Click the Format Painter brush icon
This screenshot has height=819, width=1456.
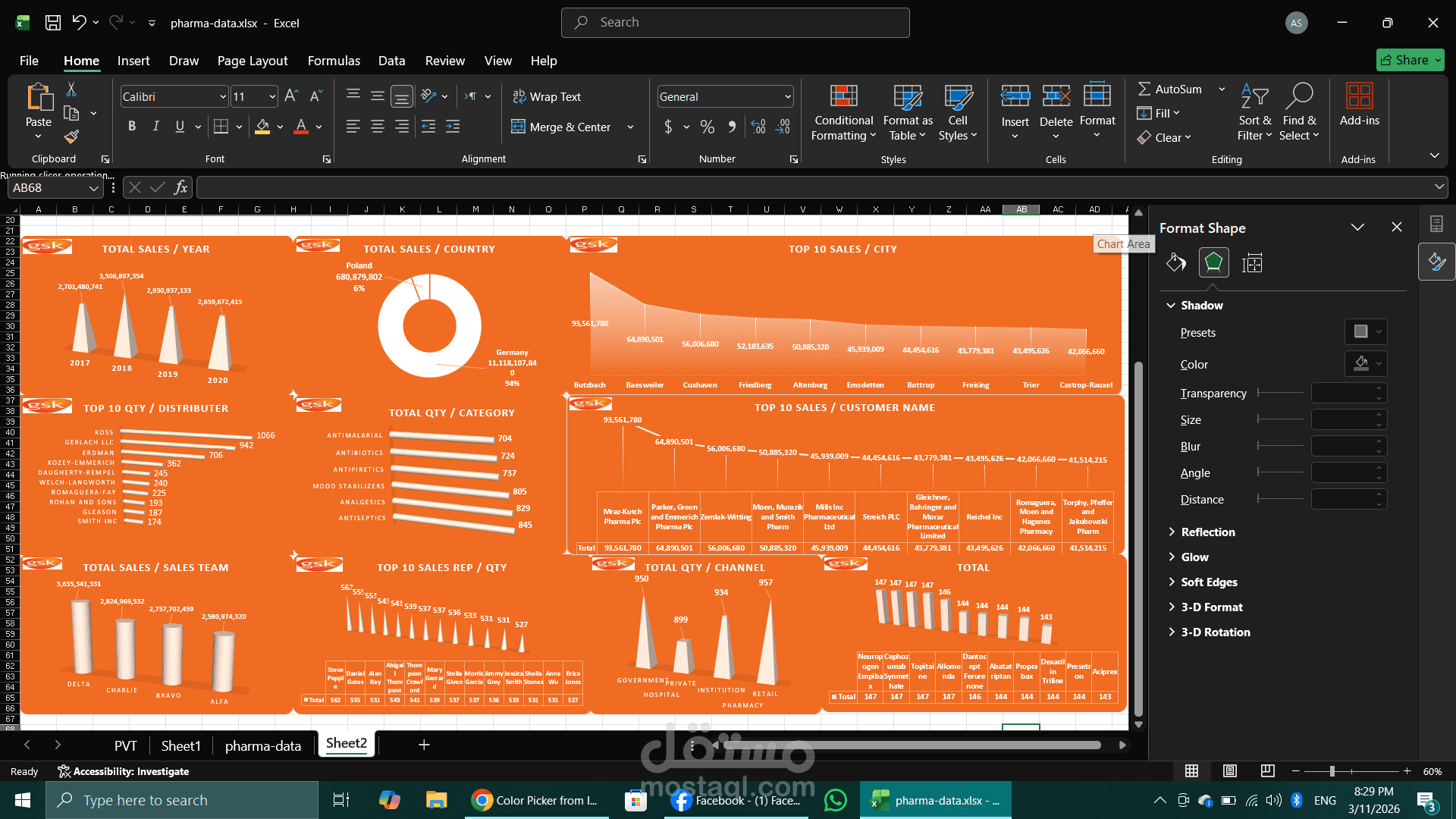(x=71, y=136)
